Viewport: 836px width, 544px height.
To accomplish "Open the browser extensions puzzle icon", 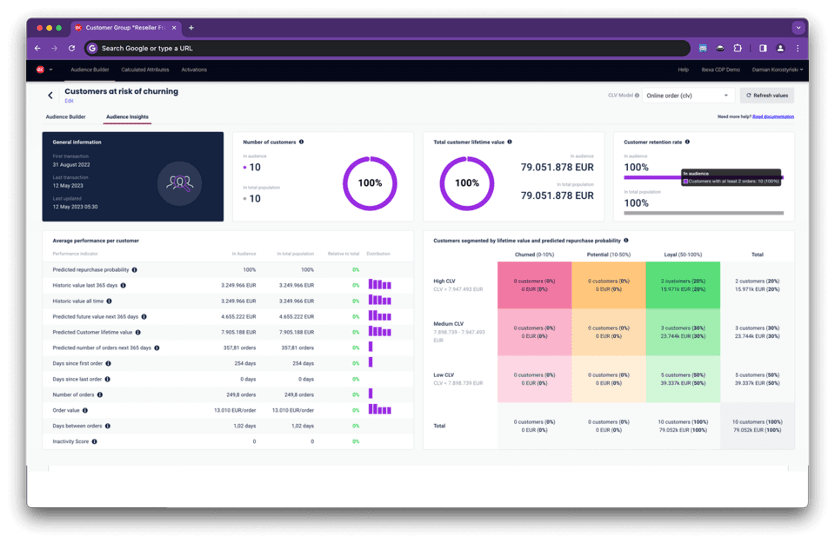I will [738, 48].
